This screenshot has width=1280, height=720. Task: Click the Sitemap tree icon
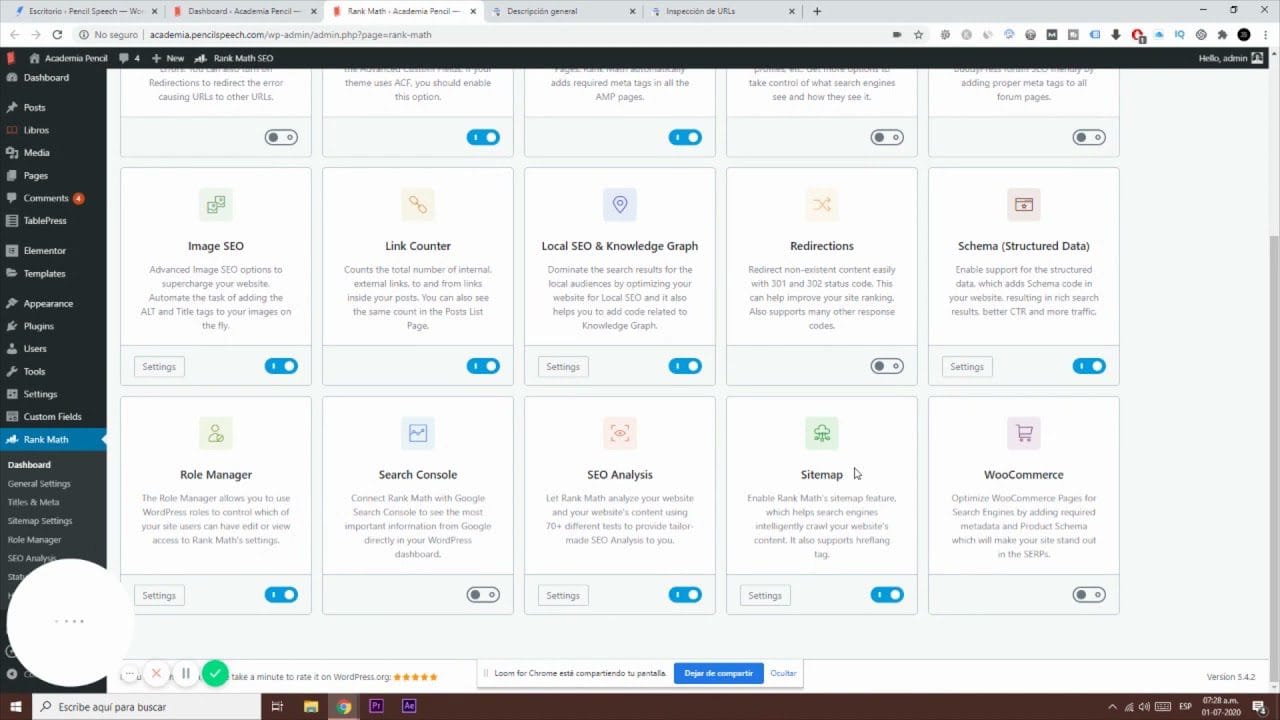click(x=822, y=433)
